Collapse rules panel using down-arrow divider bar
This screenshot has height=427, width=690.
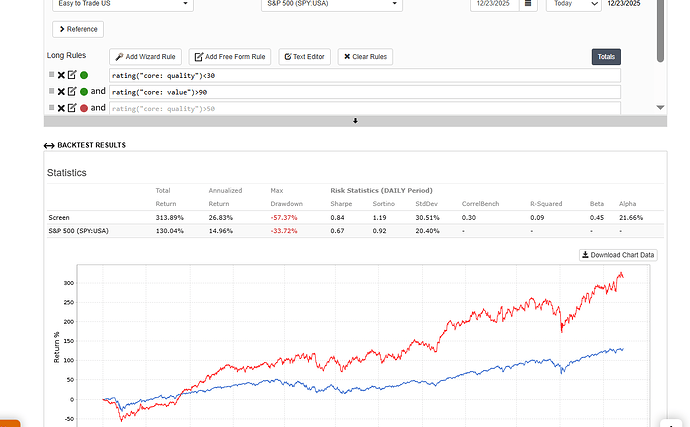click(x=355, y=121)
